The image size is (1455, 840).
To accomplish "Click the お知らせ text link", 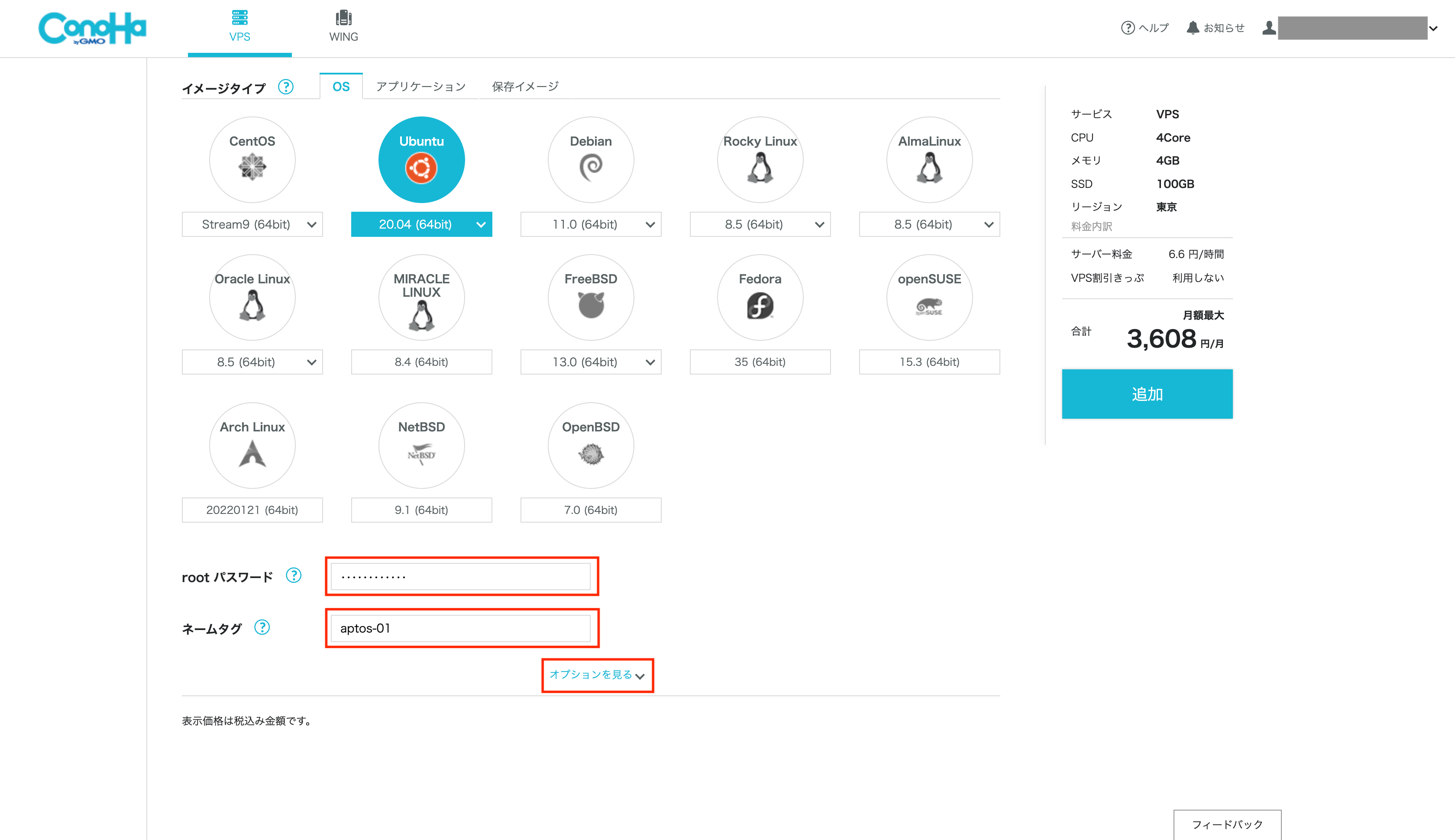I will (x=1224, y=28).
